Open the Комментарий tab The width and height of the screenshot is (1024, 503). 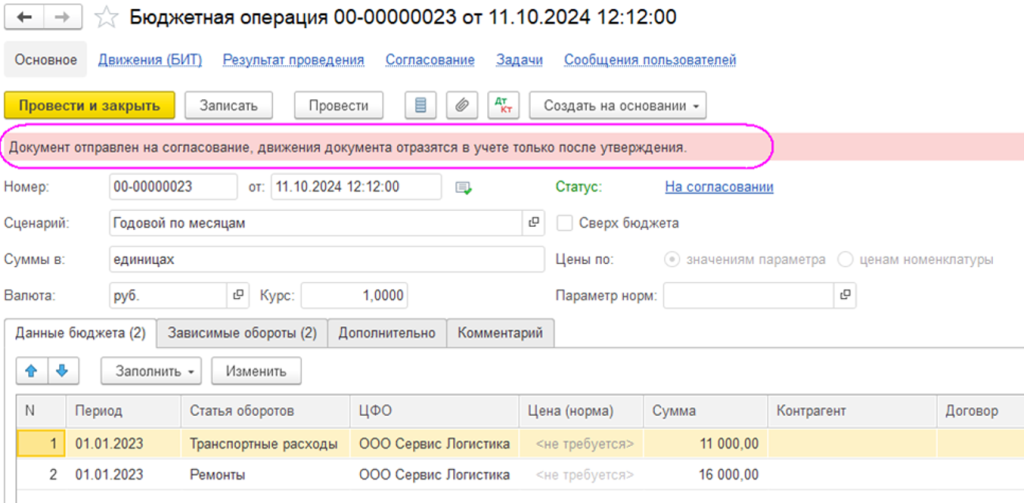point(500,333)
